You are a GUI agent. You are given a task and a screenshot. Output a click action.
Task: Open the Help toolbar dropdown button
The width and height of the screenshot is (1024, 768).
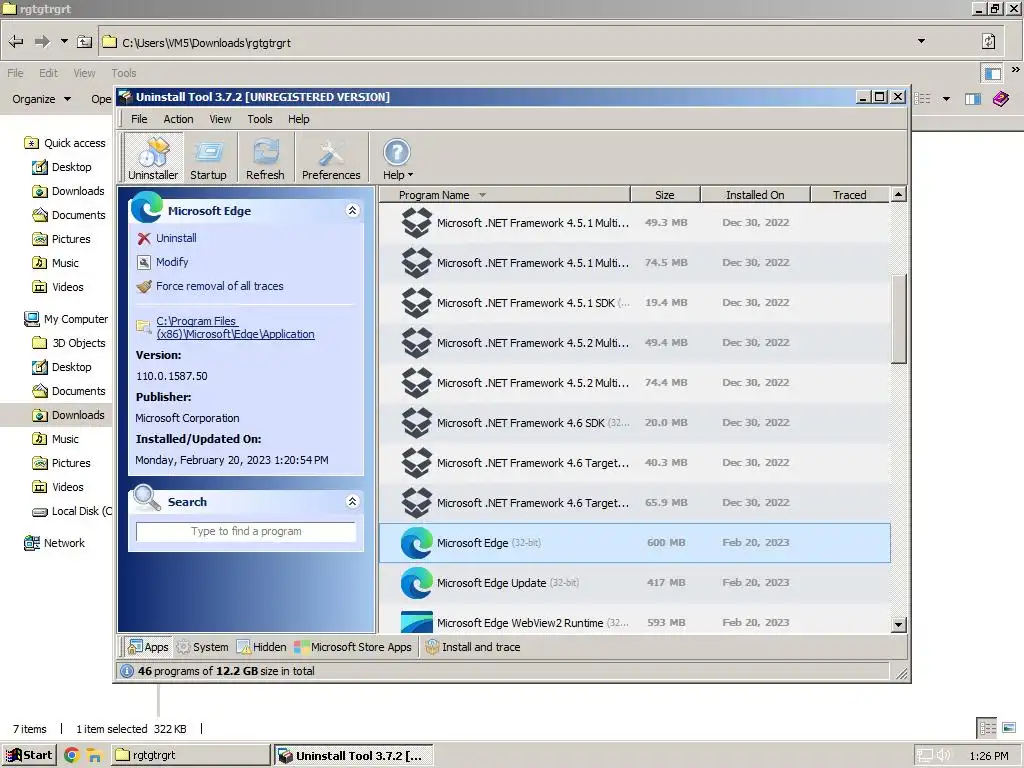(x=397, y=157)
